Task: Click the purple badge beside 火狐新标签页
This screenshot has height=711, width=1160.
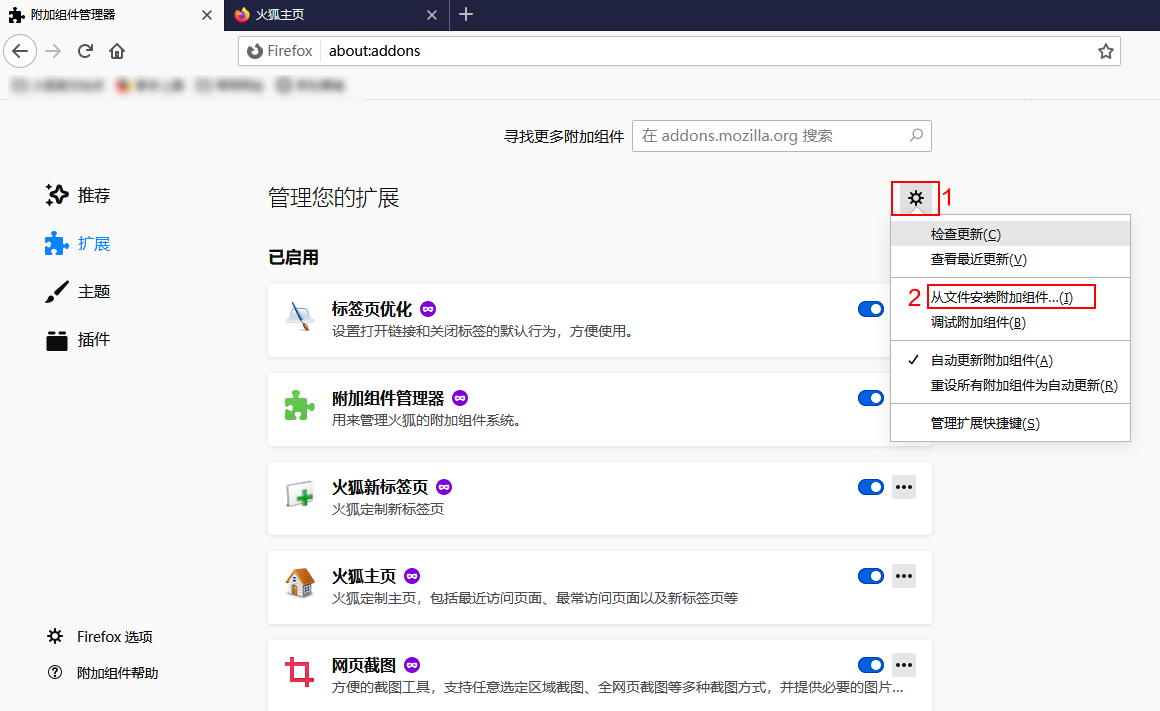Action: [x=444, y=487]
